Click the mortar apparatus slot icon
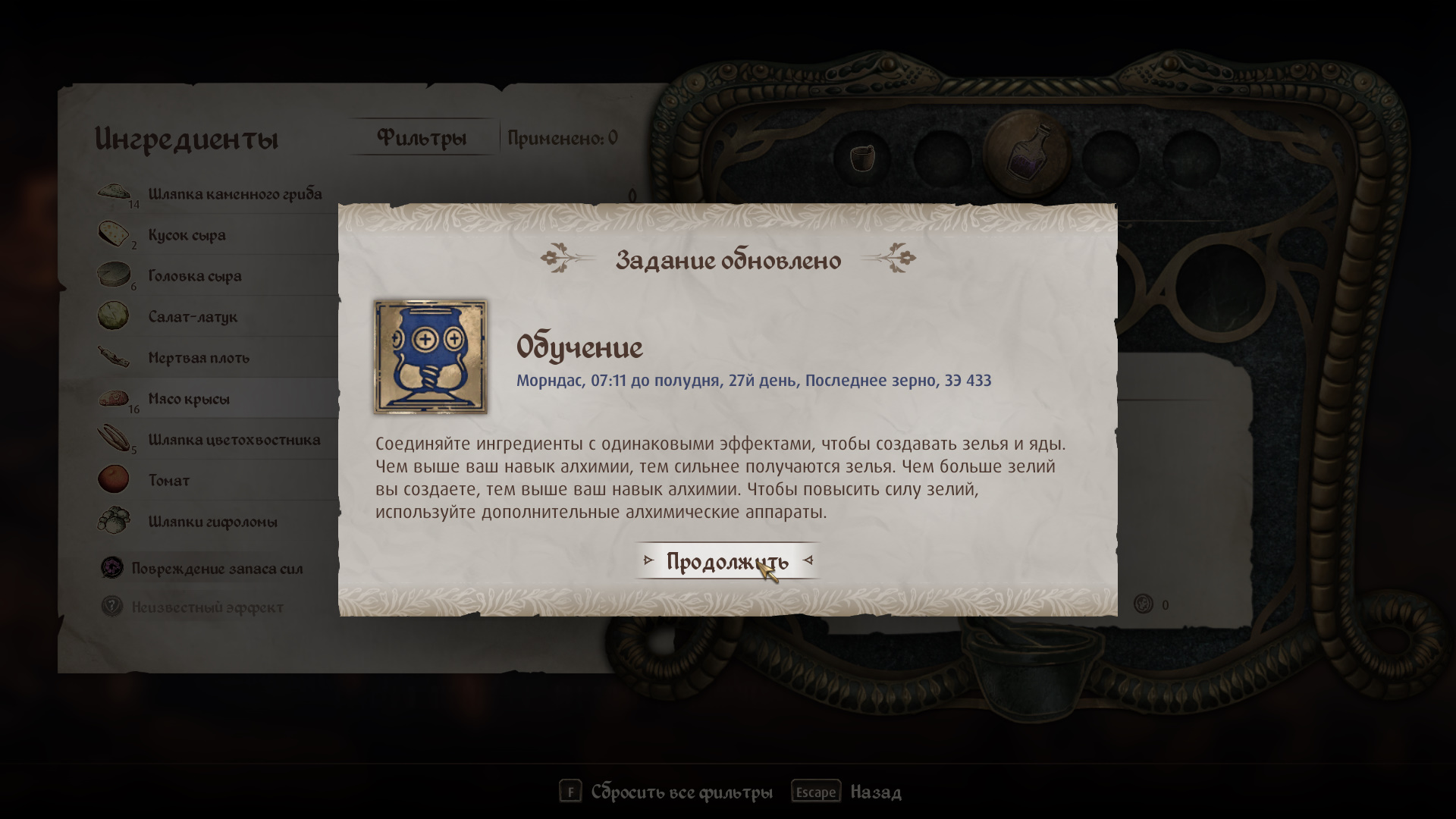This screenshot has width=1456, height=819. coord(861,158)
